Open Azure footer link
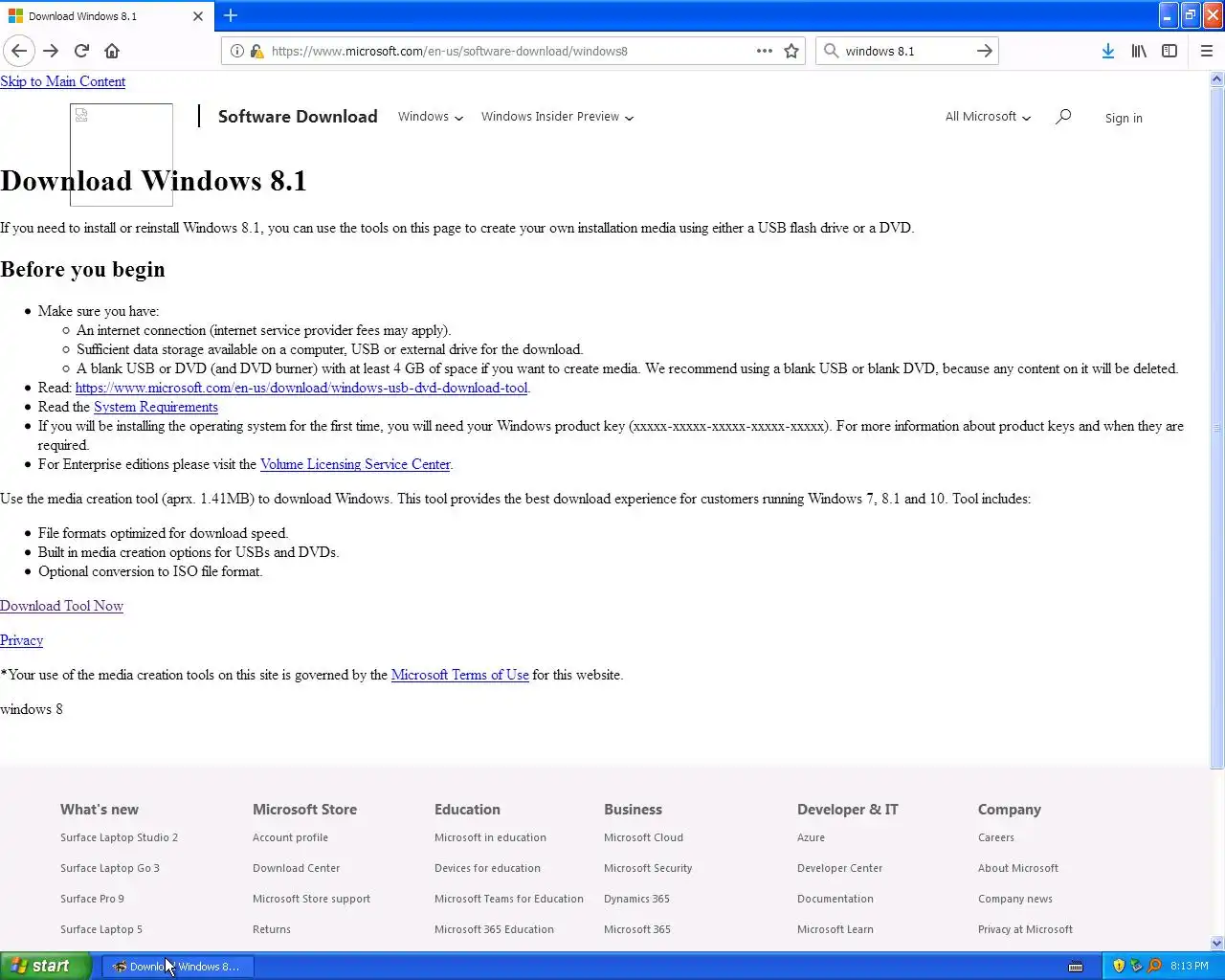 (x=811, y=837)
